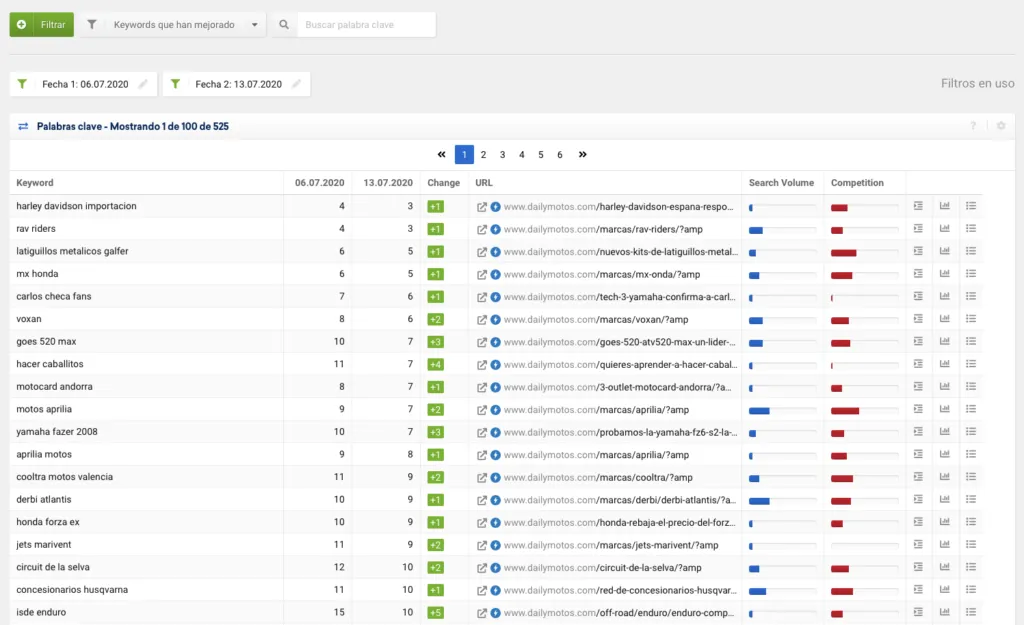
Task: Open external link icon in mx honda row
Action: click(481, 274)
